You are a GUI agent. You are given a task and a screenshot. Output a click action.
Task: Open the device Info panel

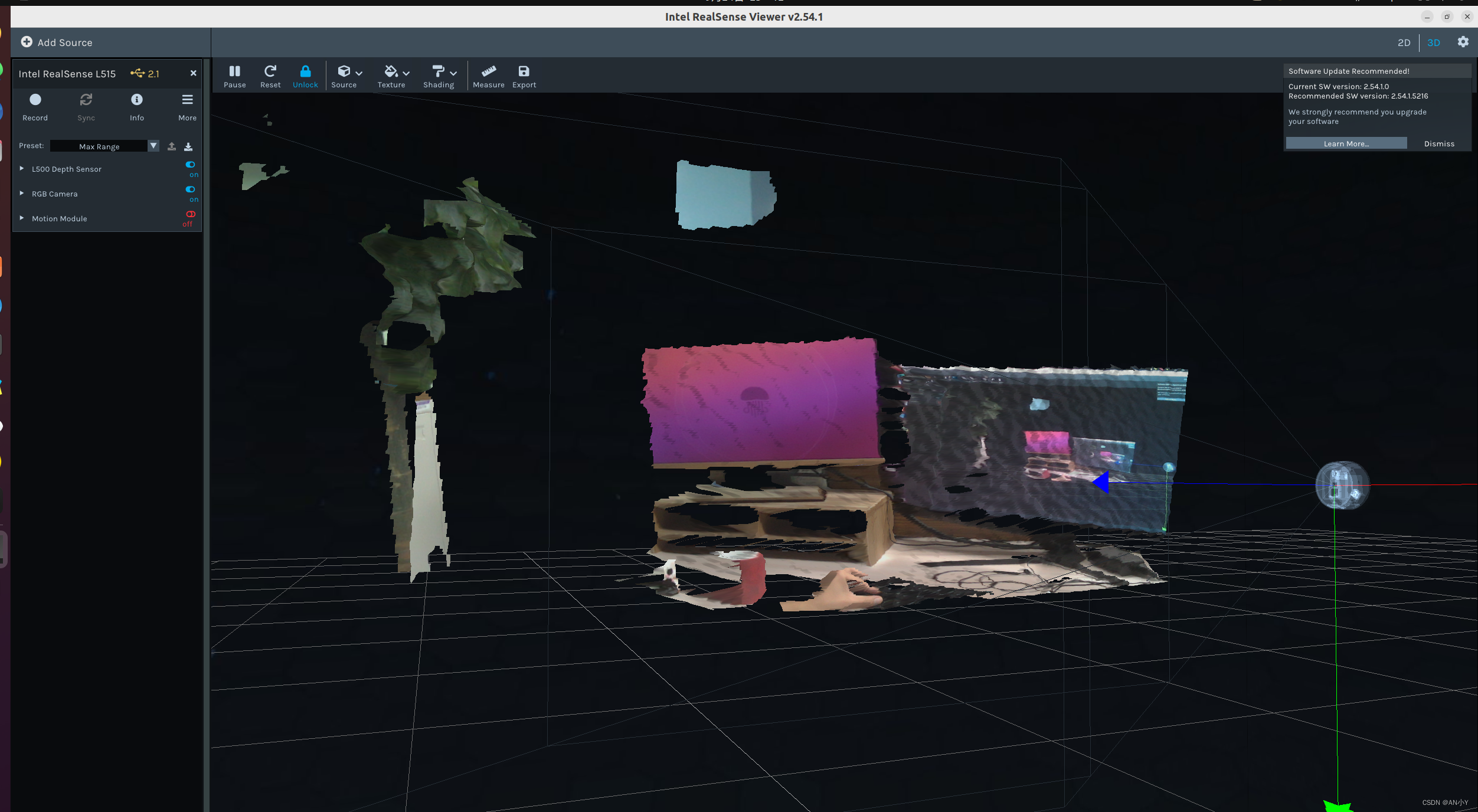137,107
